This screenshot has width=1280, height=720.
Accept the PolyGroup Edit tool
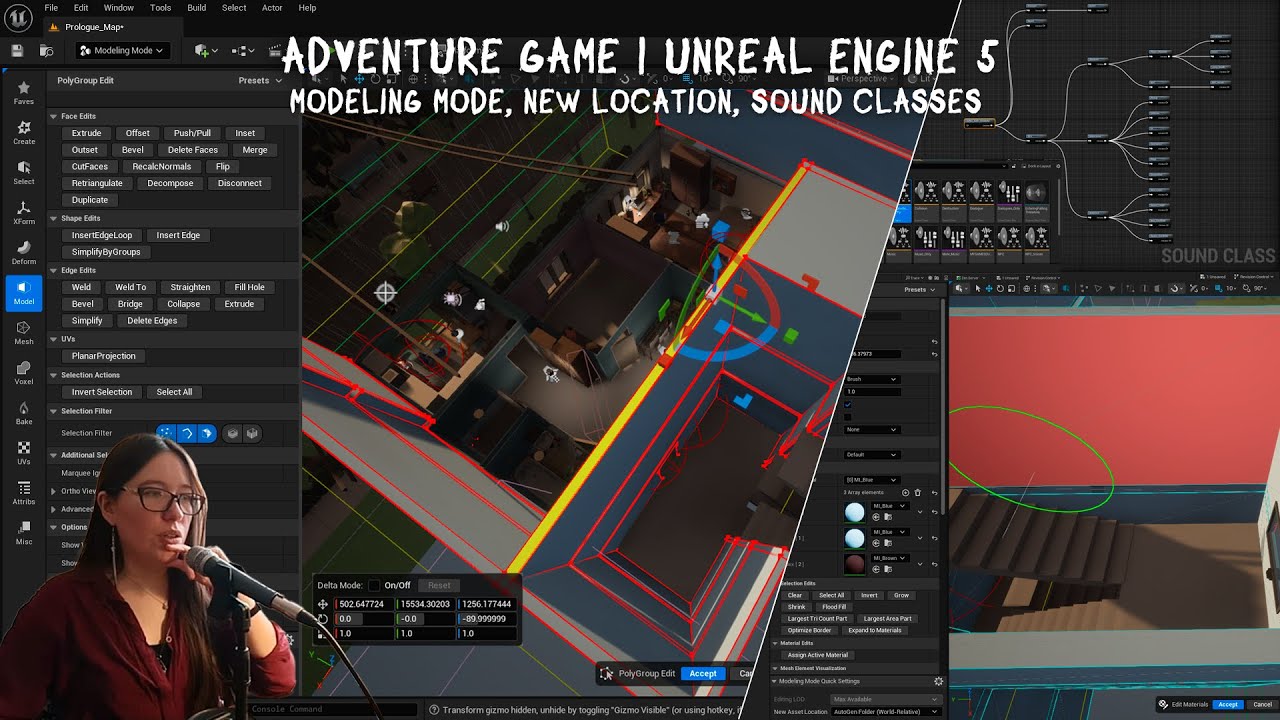coord(703,673)
